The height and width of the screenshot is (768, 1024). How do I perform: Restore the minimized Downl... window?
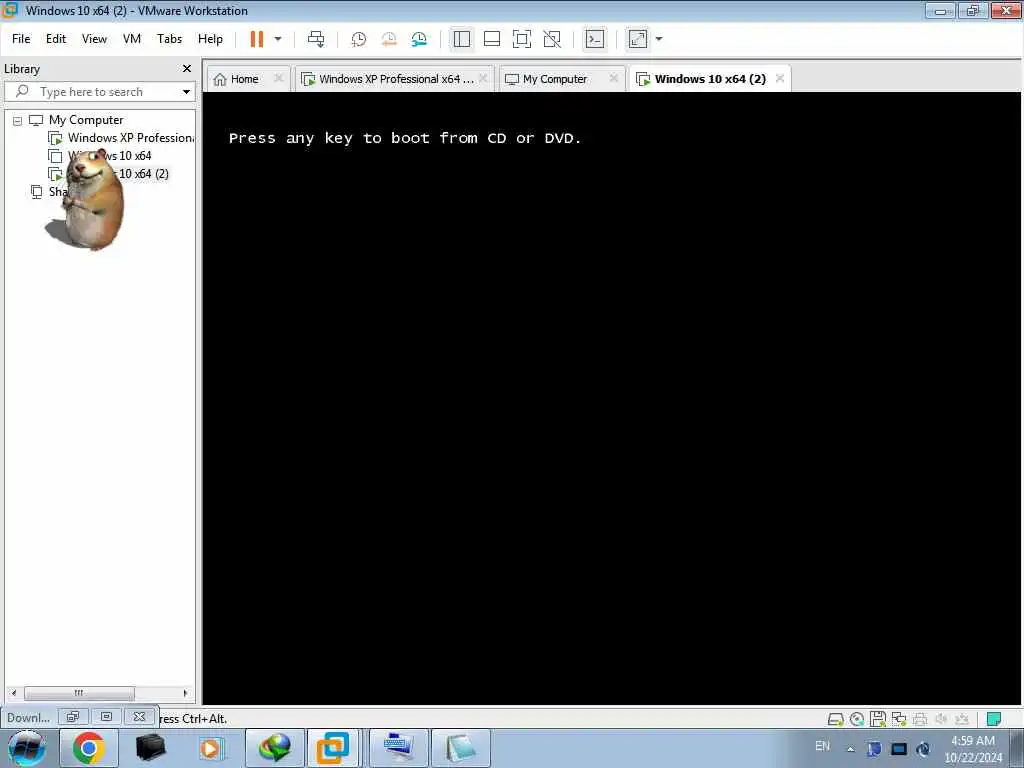coord(72,716)
